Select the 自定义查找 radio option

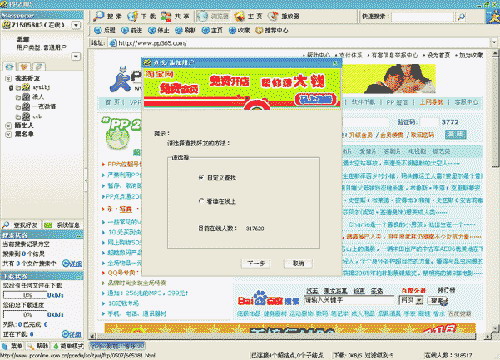pyautogui.click(x=201, y=178)
